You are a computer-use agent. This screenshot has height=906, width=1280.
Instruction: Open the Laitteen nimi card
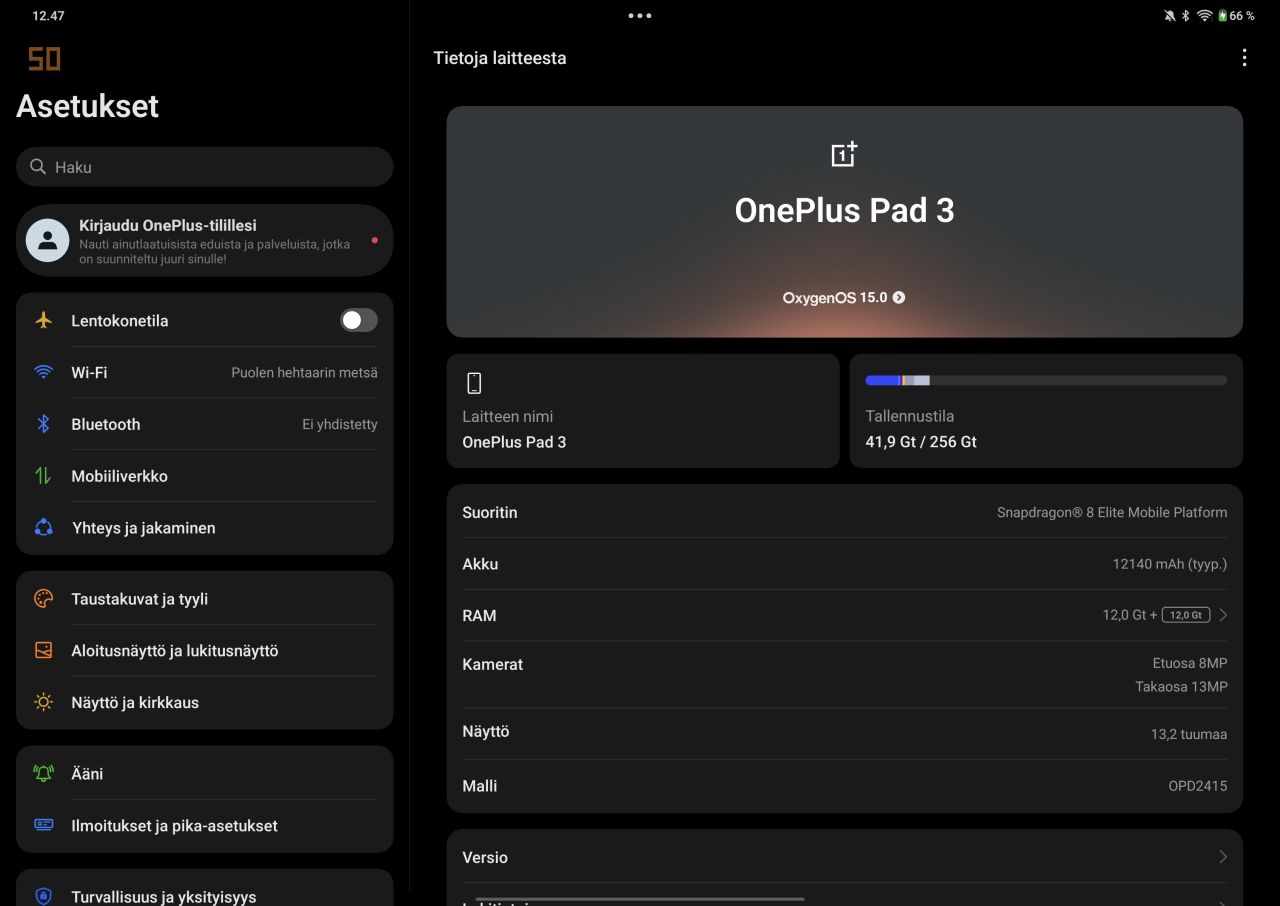pyautogui.click(x=643, y=411)
